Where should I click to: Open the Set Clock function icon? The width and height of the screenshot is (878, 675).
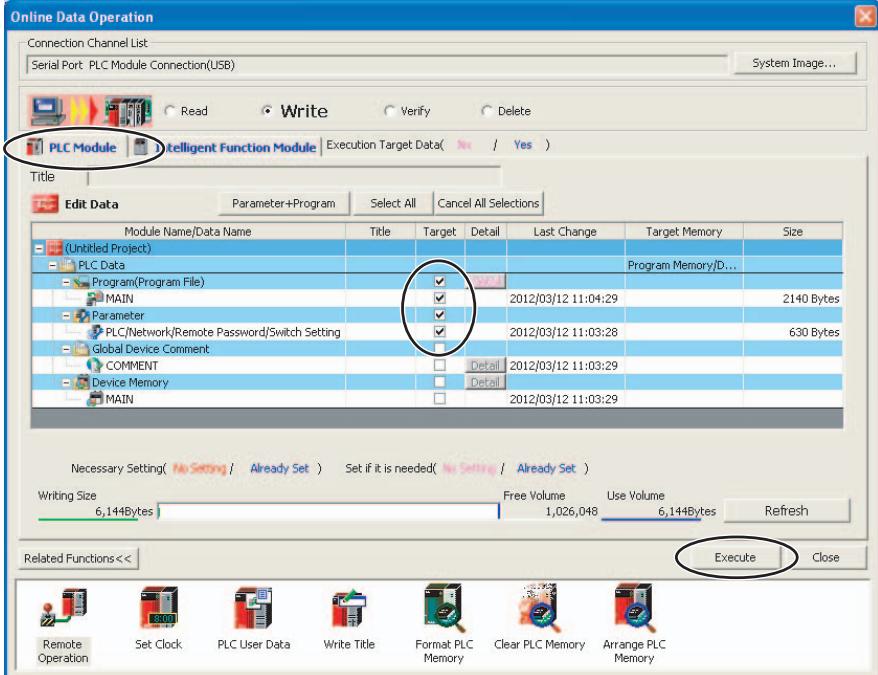[158, 608]
